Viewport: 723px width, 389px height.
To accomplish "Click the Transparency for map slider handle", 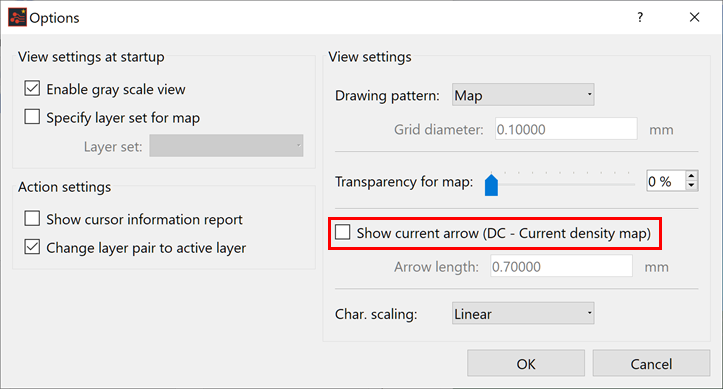I will pyautogui.click(x=492, y=185).
